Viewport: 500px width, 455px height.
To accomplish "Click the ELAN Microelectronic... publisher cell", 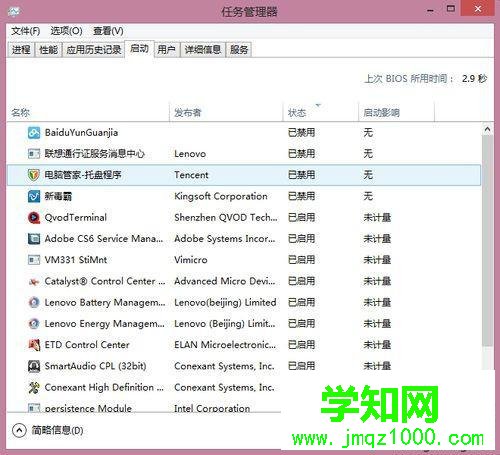I will pos(225,345).
